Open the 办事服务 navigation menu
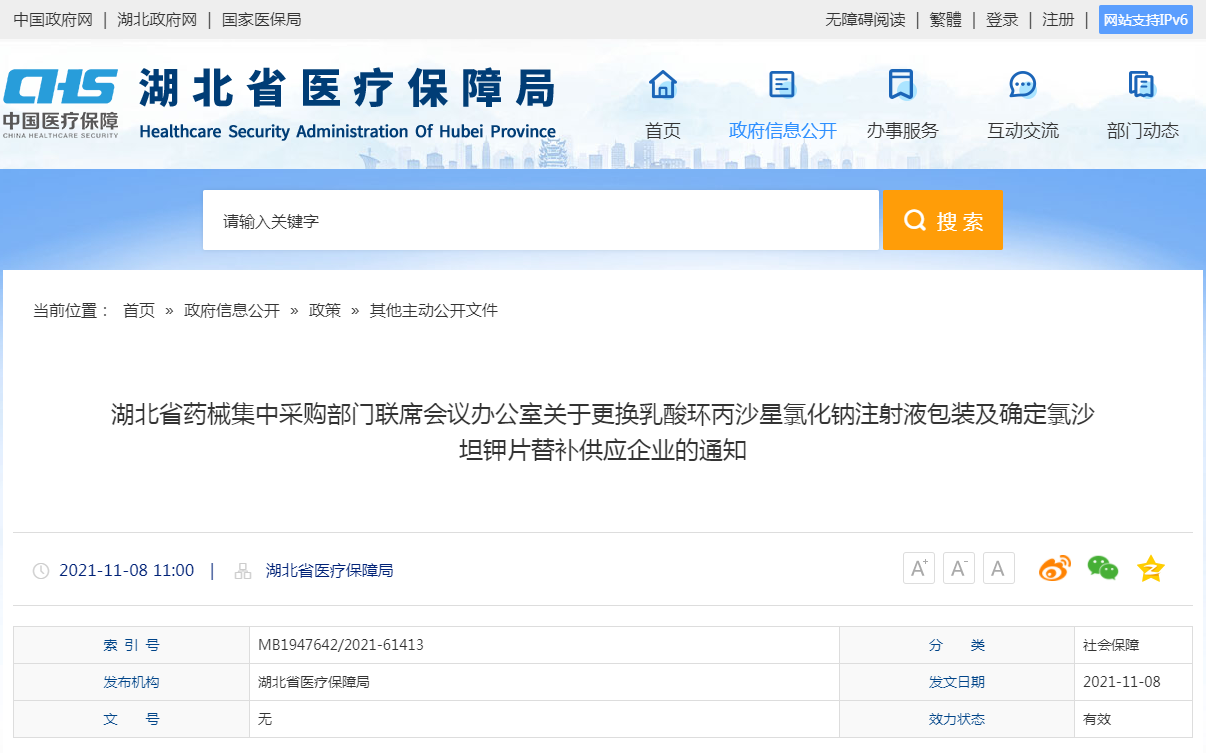Screen dimensions: 1206x753 (902, 130)
